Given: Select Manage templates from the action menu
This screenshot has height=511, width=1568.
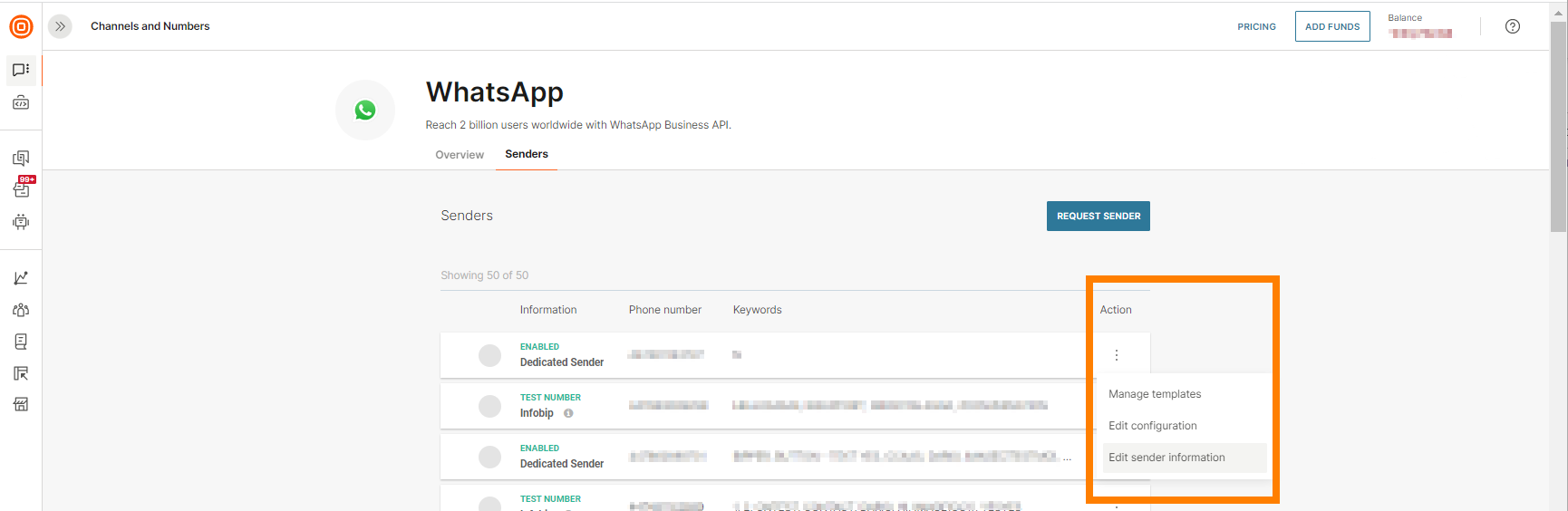Looking at the screenshot, I should [x=1154, y=394].
